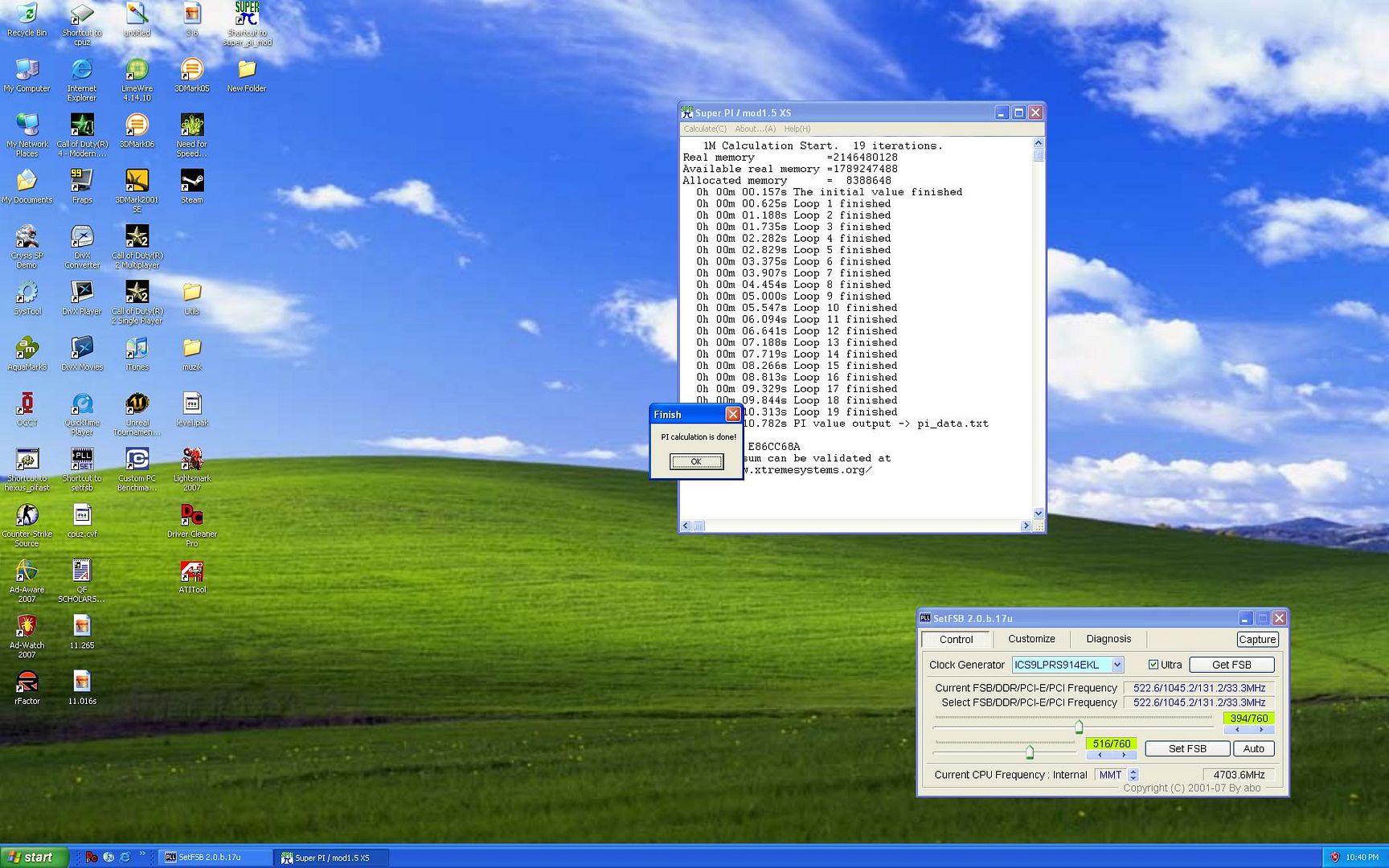The height and width of the screenshot is (868, 1389).
Task: Close the Finish dialog with X
Action: click(x=732, y=414)
